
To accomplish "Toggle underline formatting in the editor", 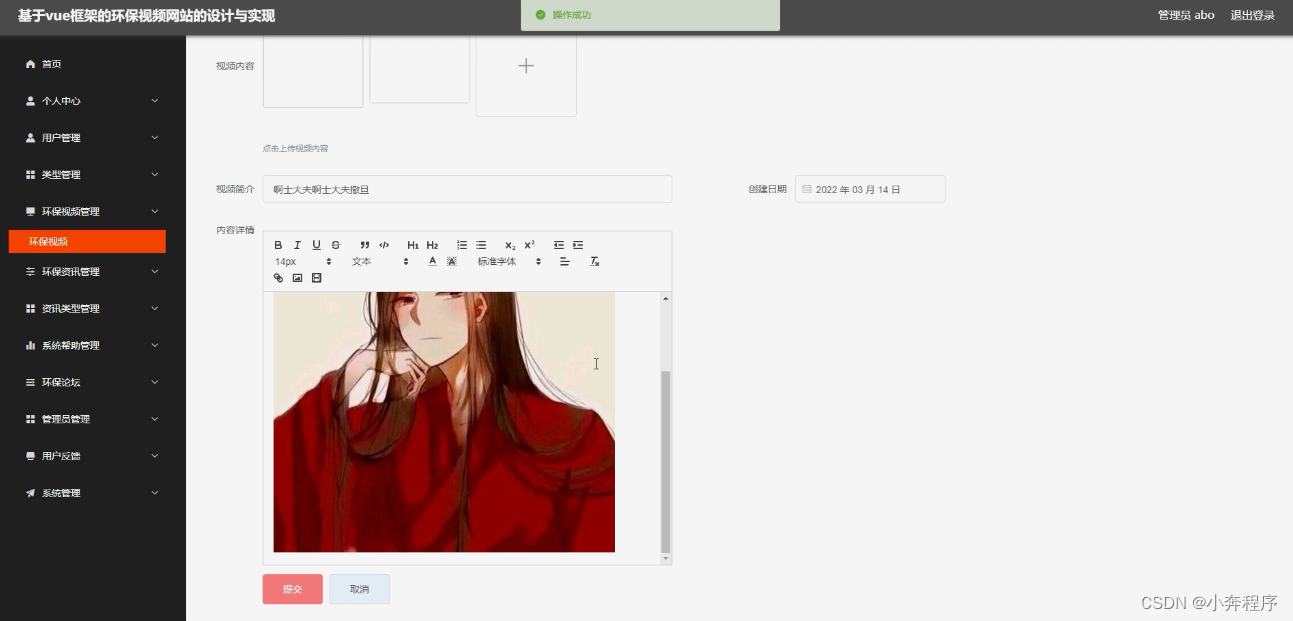I will pos(316,245).
